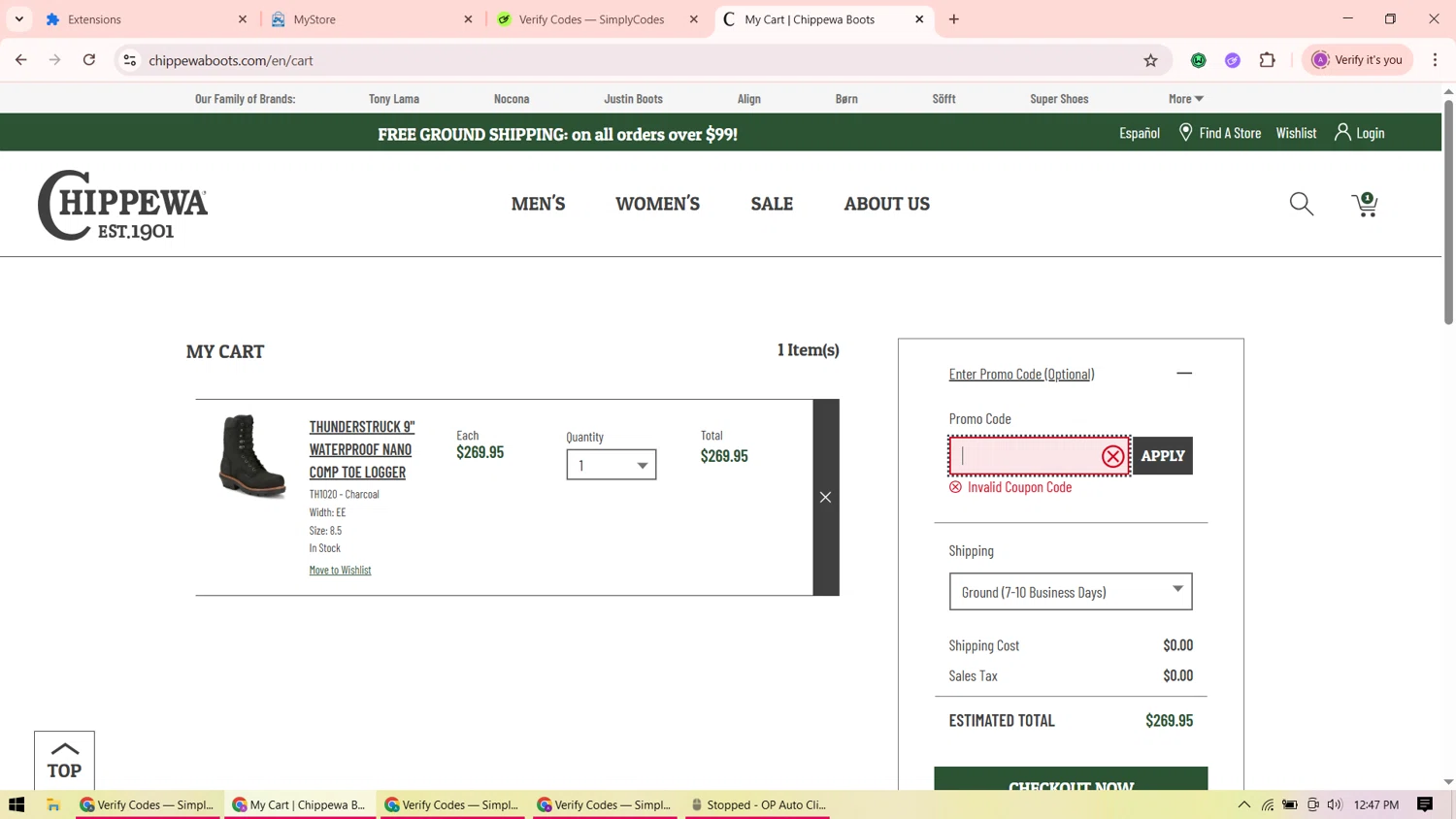1456x819 pixels.
Task: Clear promo code with the red X icon
Action: point(1112,456)
